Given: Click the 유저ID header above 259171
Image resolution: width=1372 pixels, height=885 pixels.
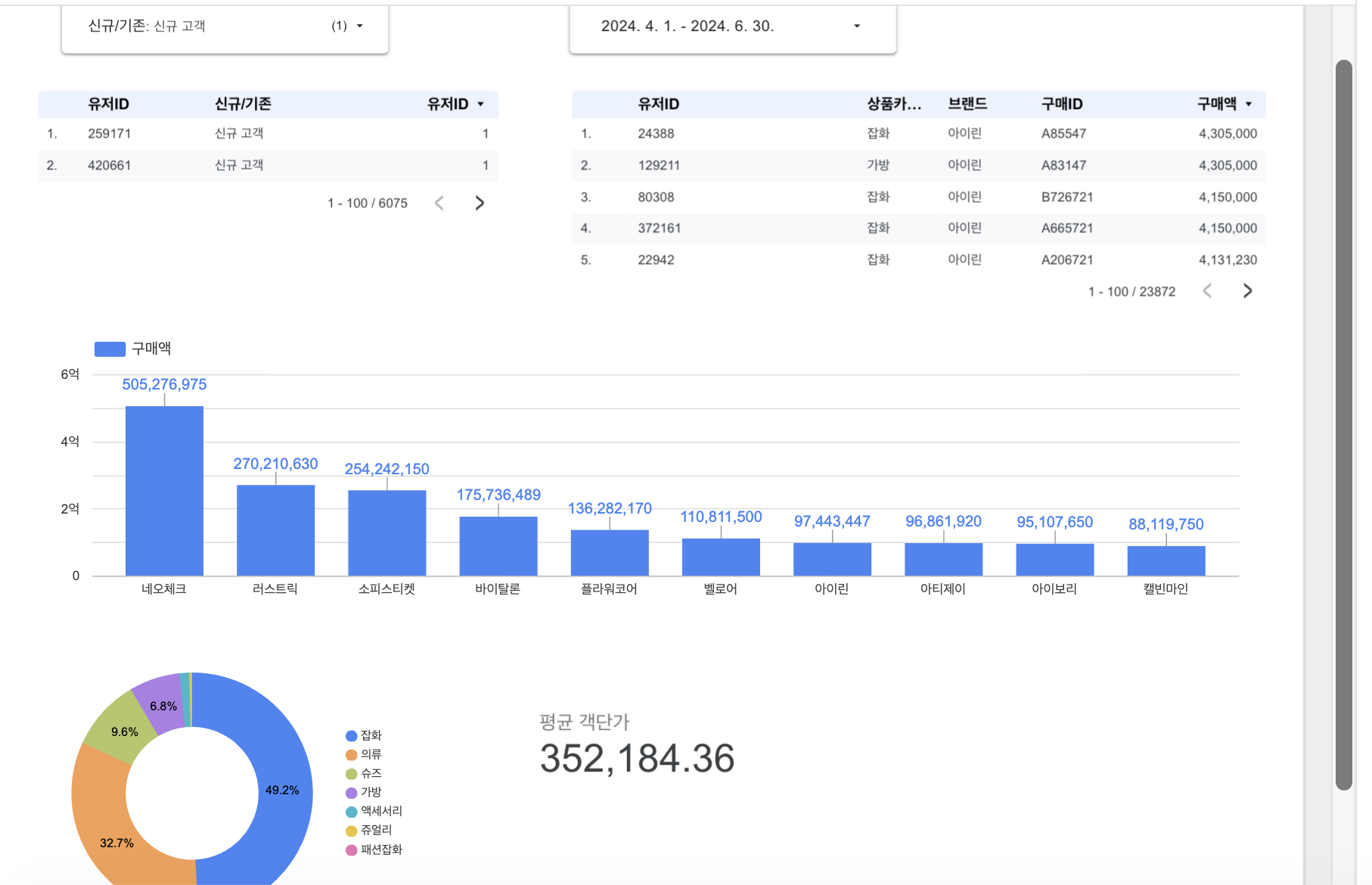Looking at the screenshot, I should pyautogui.click(x=108, y=104).
